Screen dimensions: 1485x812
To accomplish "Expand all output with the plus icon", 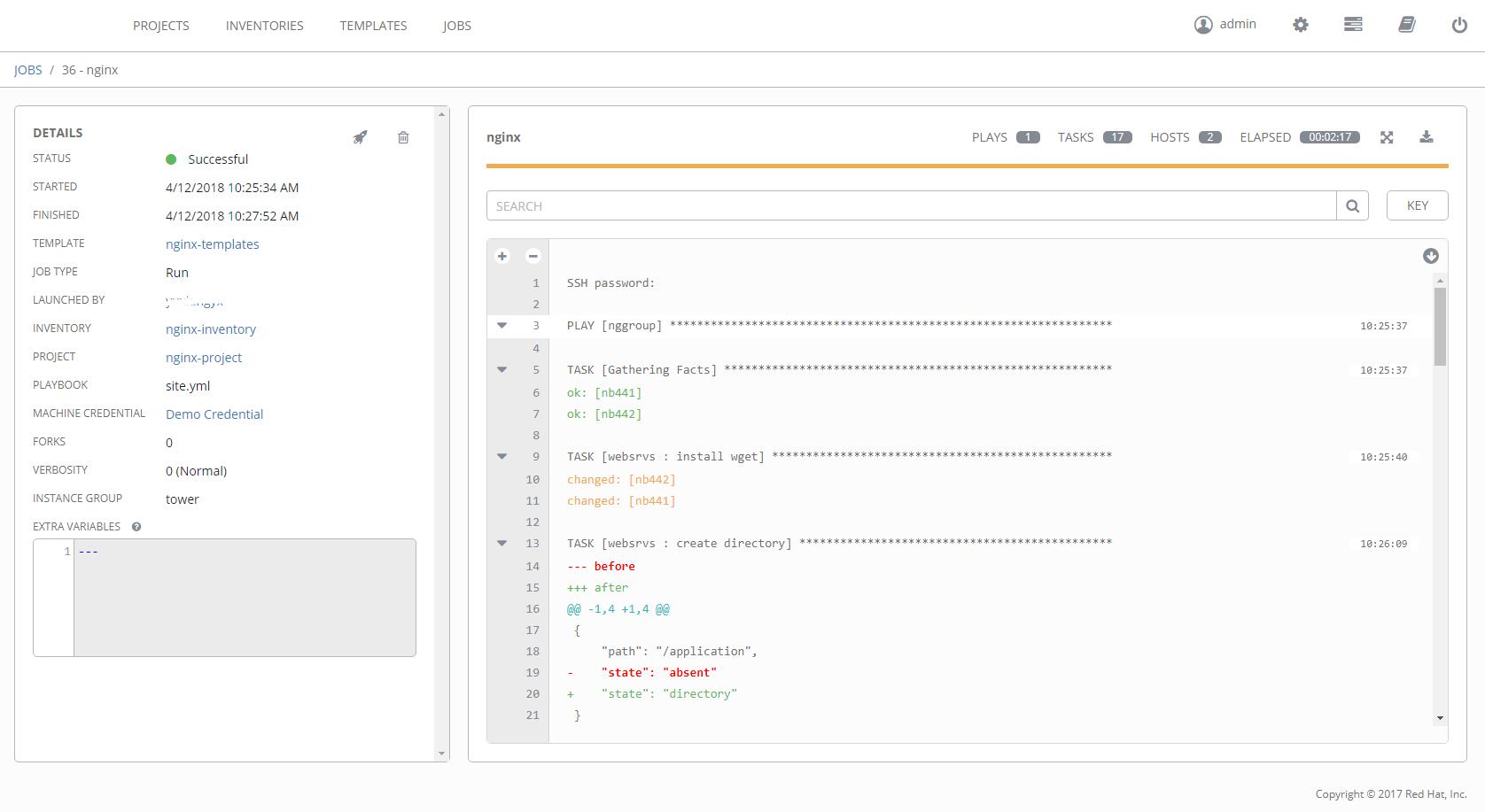I will click(x=502, y=256).
